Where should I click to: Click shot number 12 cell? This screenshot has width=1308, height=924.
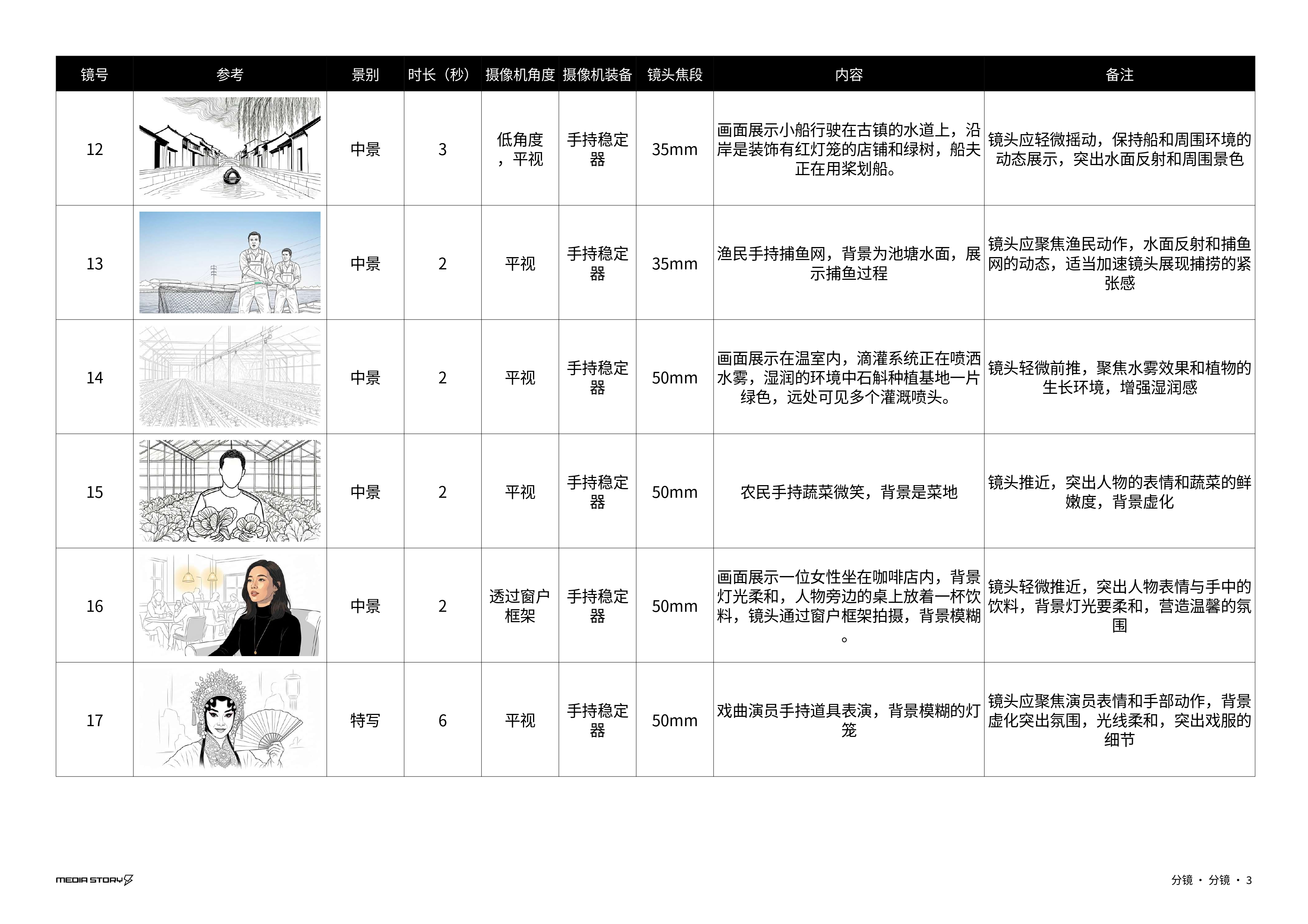tap(95, 149)
